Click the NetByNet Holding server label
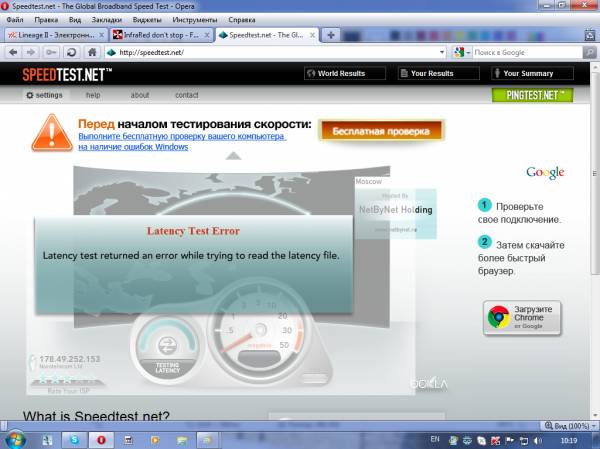600x449 pixels. click(x=396, y=210)
